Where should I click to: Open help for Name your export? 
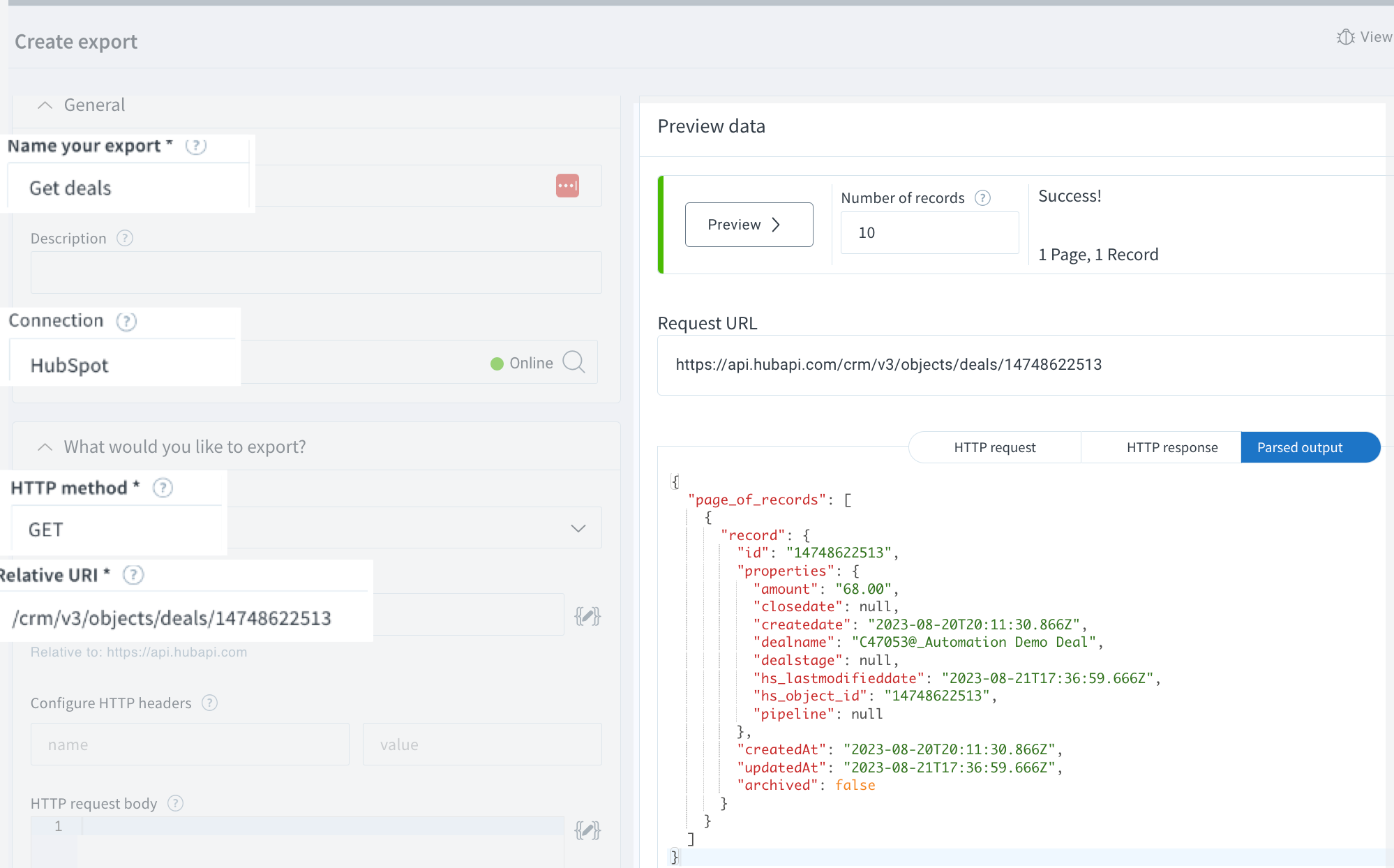[x=196, y=146]
